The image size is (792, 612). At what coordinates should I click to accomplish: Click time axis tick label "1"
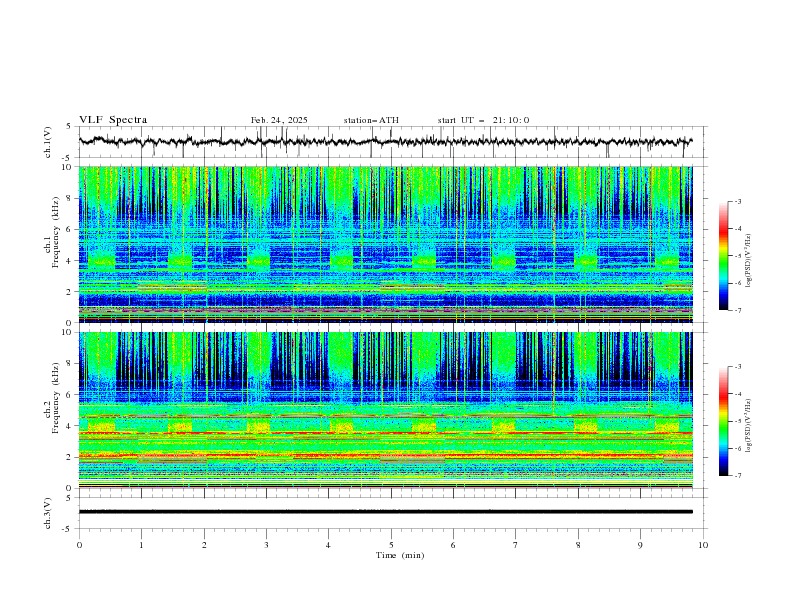click(x=141, y=545)
